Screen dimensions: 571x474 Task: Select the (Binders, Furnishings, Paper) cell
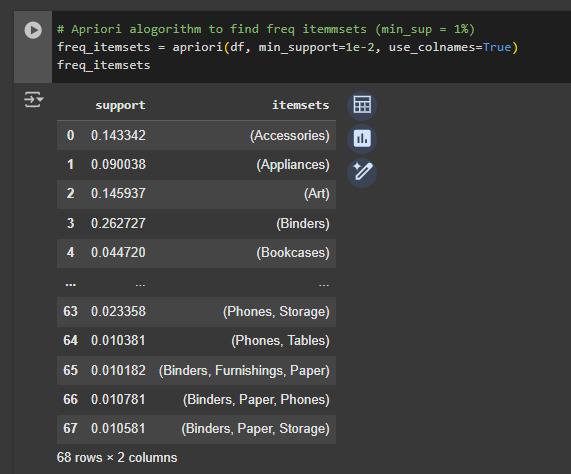tap(244, 371)
